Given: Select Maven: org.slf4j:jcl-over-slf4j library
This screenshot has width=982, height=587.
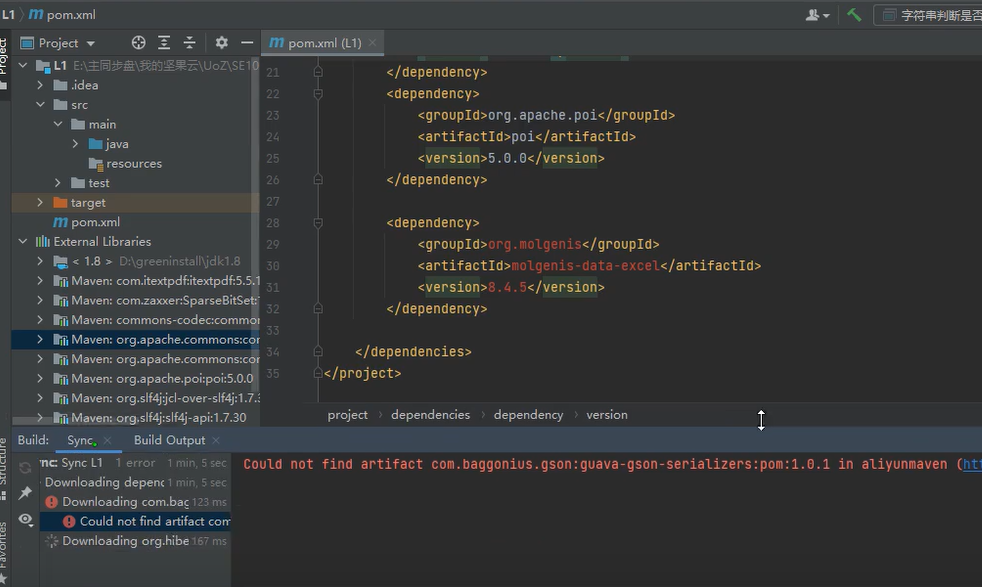Looking at the screenshot, I should (x=157, y=398).
